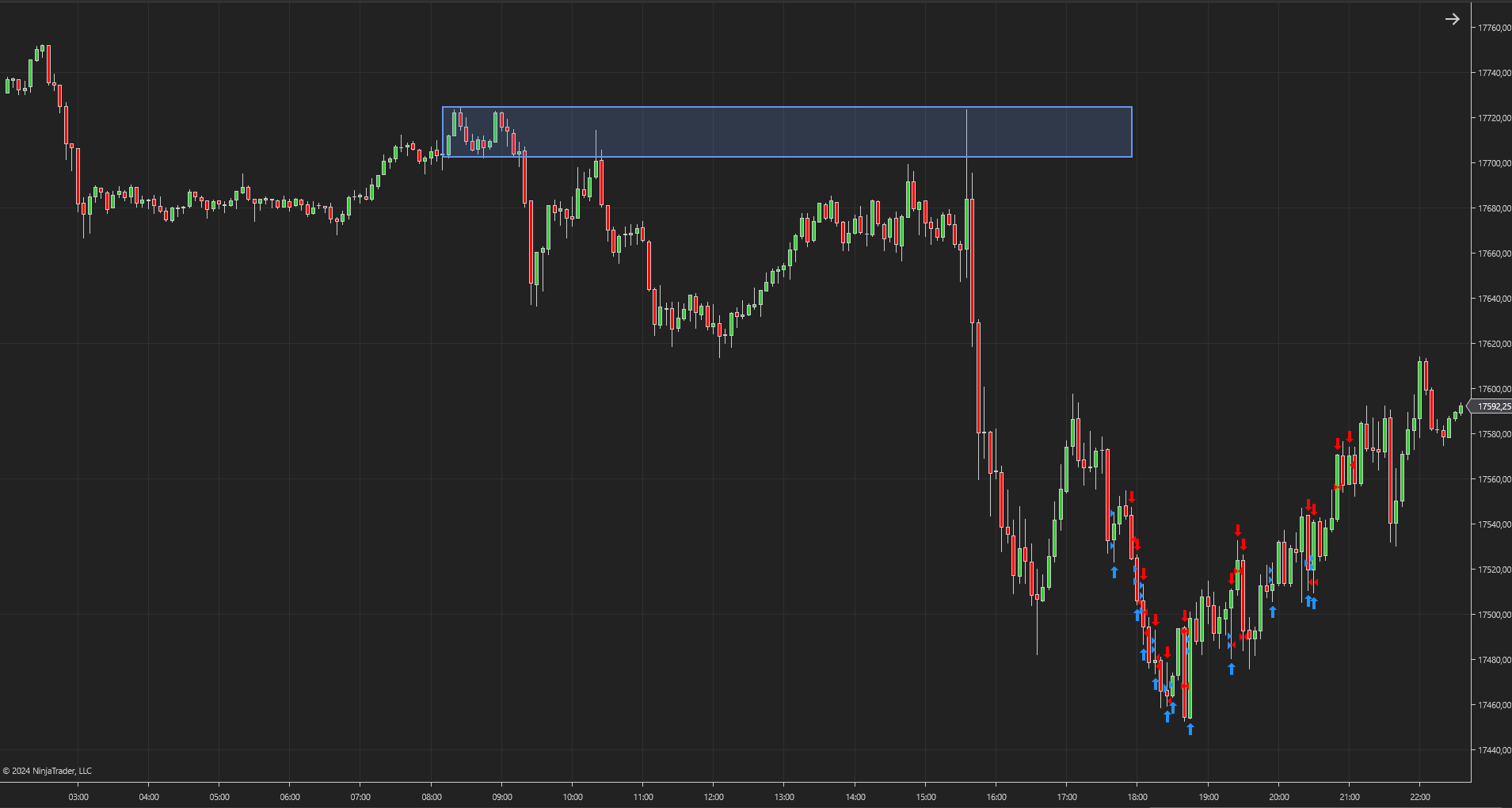This screenshot has width=1512, height=808.
Task: Click the leftmost blue up arrow marker
Action: (1114, 572)
